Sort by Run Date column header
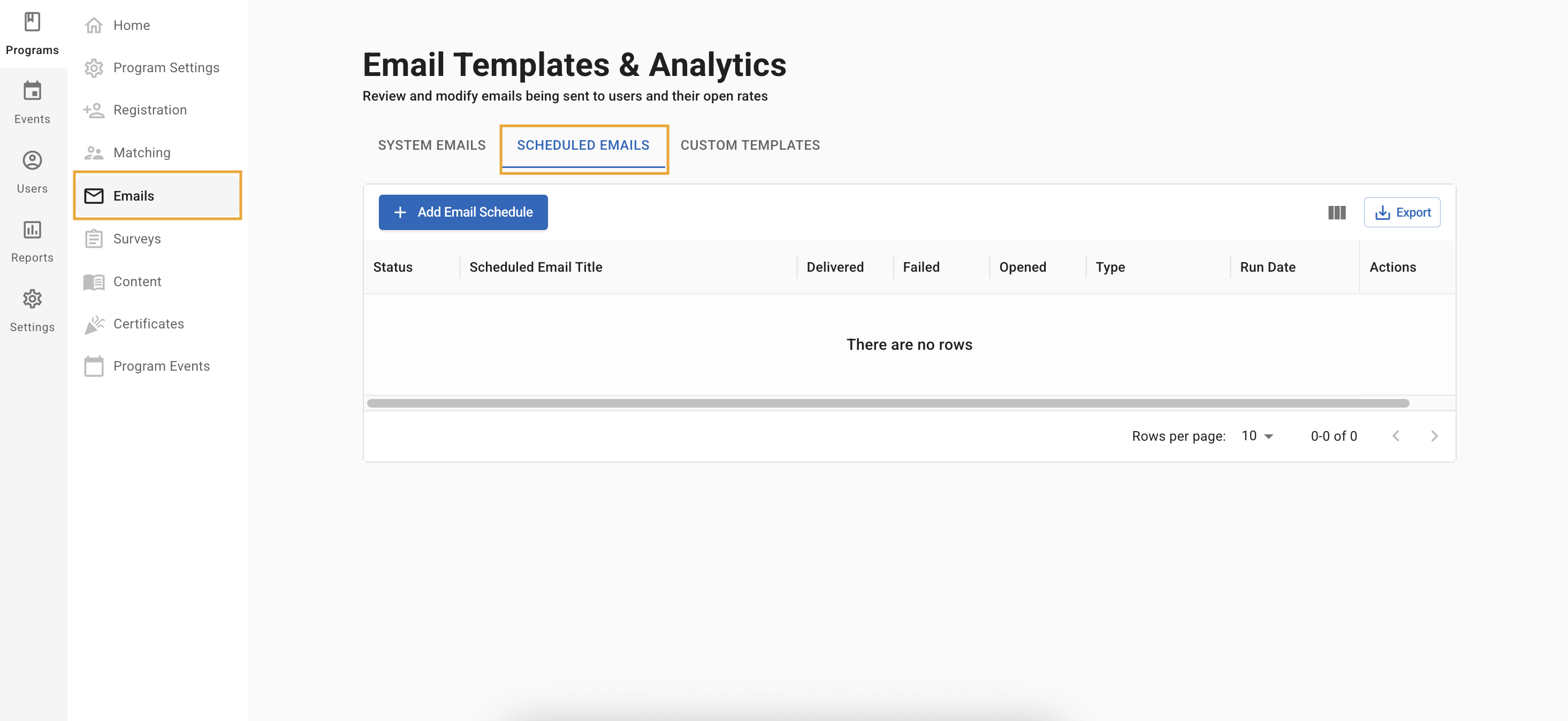Viewport: 1568px width, 721px height. 1267,267
